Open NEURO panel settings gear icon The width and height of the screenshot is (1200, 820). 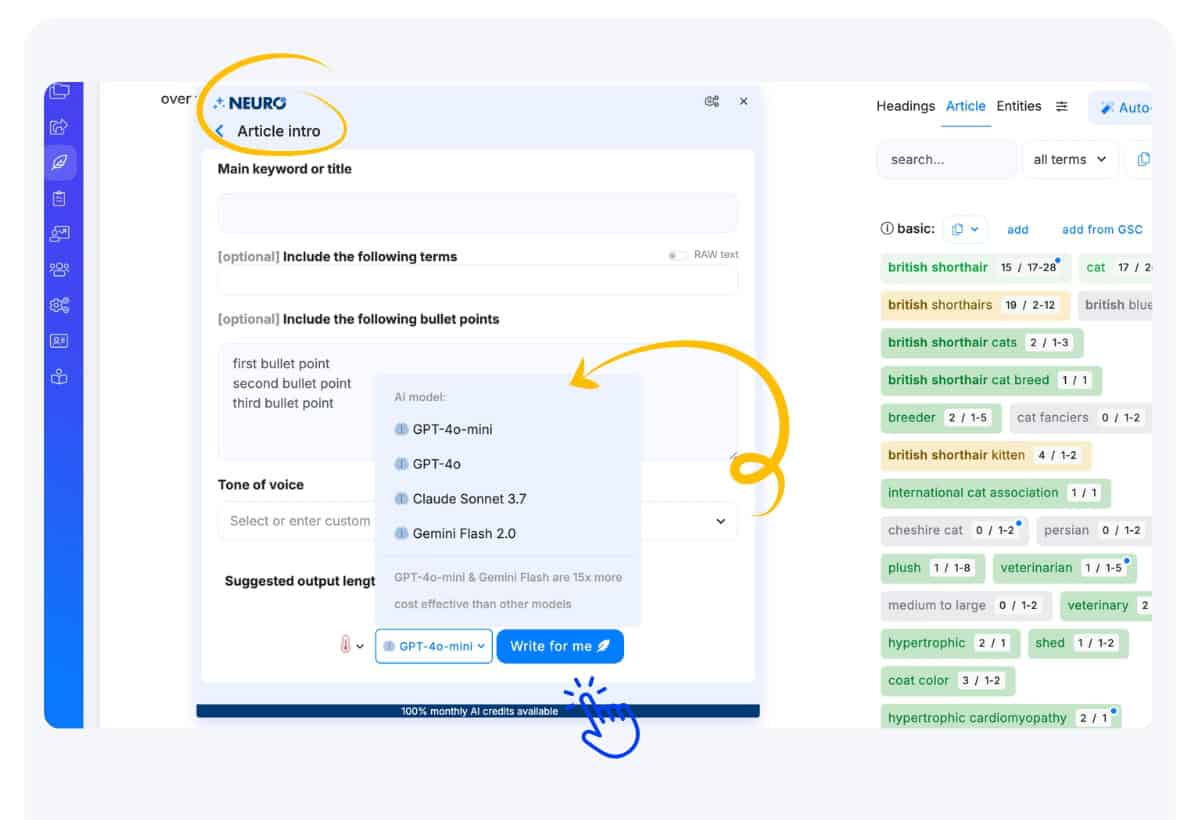point(712,101)
